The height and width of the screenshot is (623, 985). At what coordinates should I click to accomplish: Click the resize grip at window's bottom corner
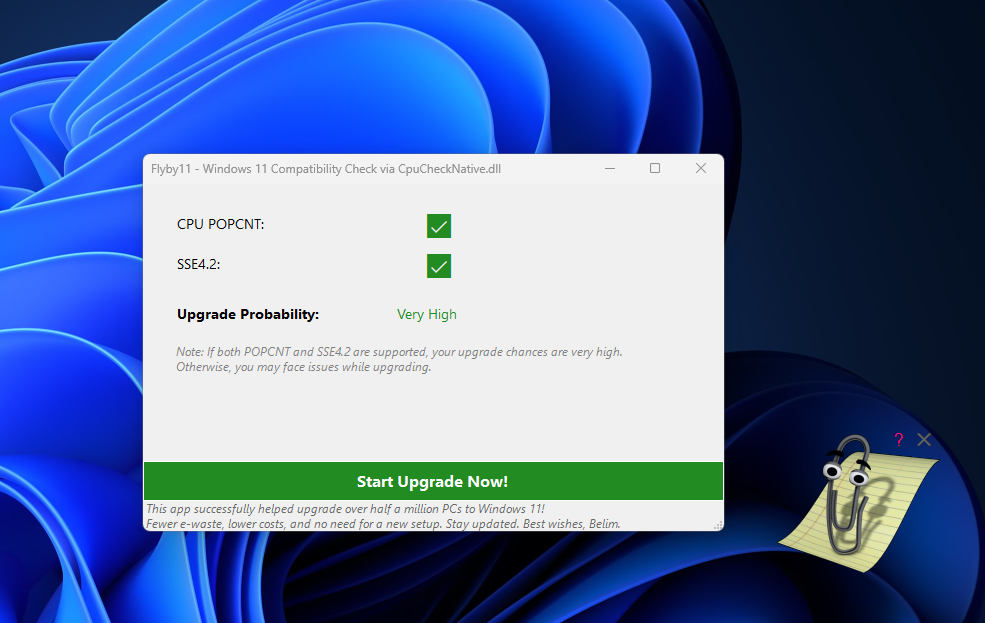pos(718,525)
